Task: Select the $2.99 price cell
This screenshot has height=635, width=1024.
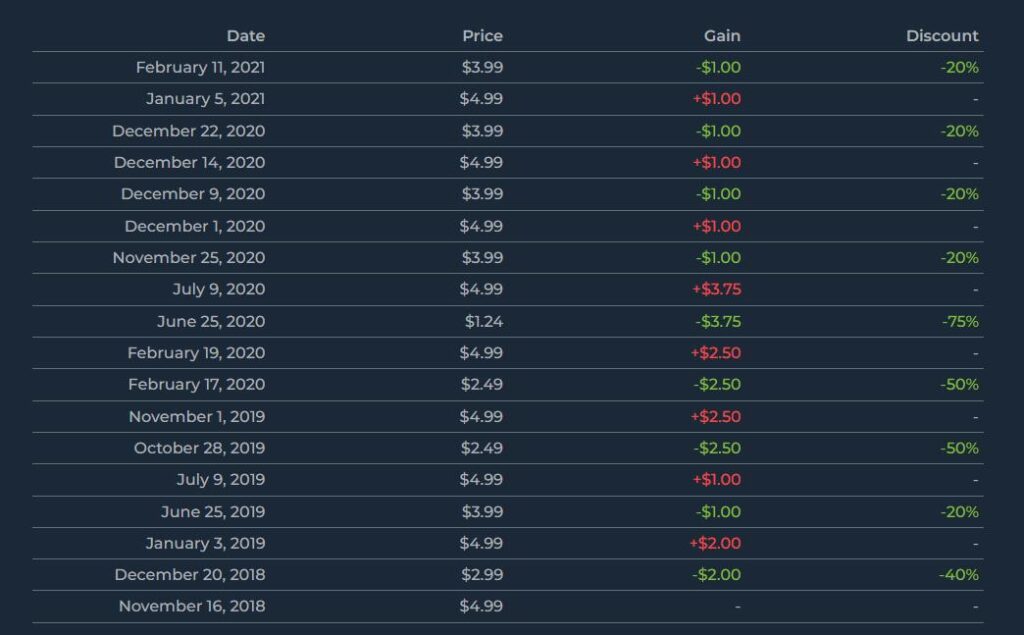Action: (482, 575)
